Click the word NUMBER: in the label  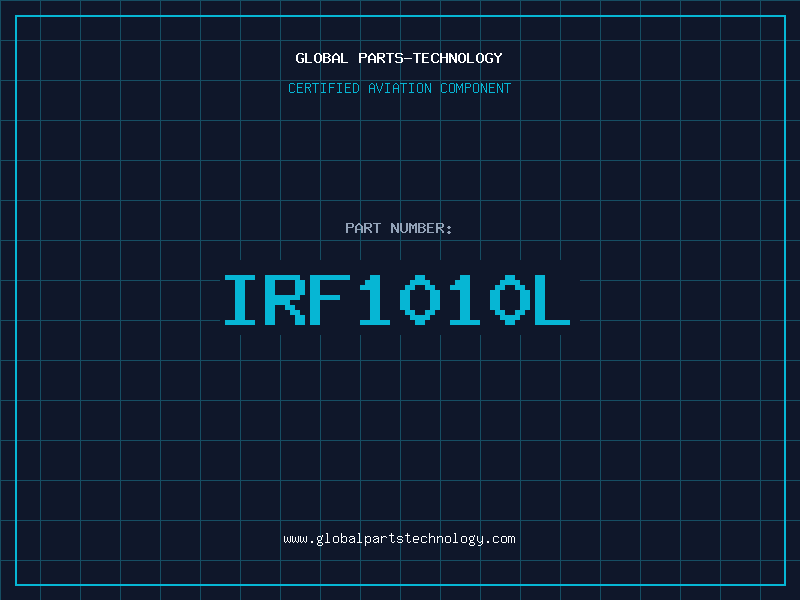[x=422, y=228]
